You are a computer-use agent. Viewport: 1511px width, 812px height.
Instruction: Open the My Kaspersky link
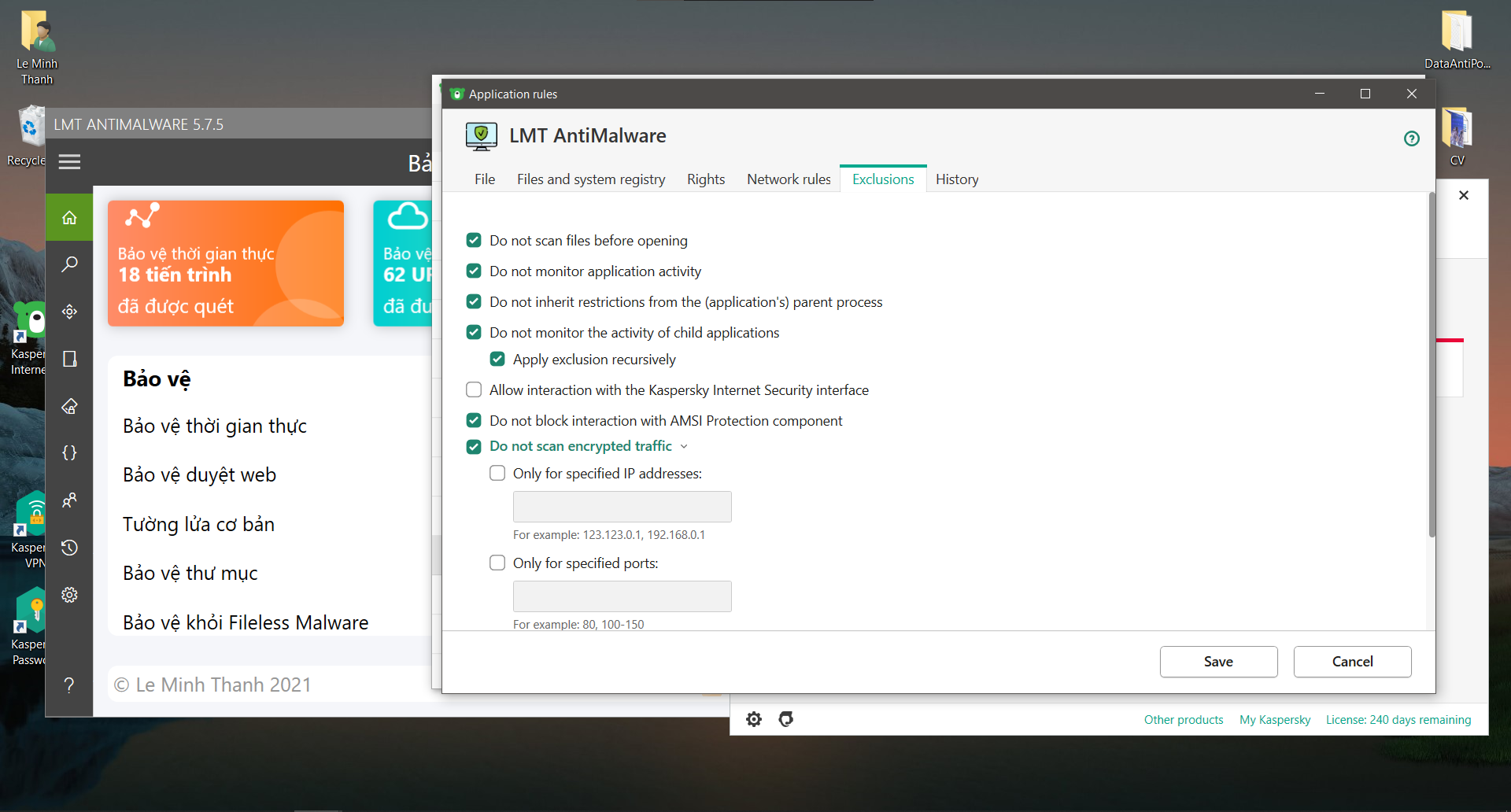(x=1275, y=720)
